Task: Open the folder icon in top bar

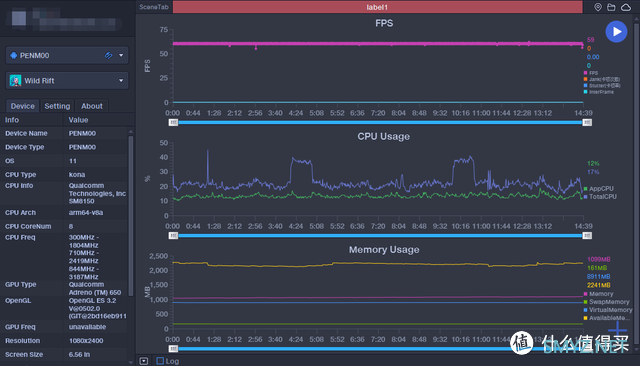Action: (x=611, y=7)
